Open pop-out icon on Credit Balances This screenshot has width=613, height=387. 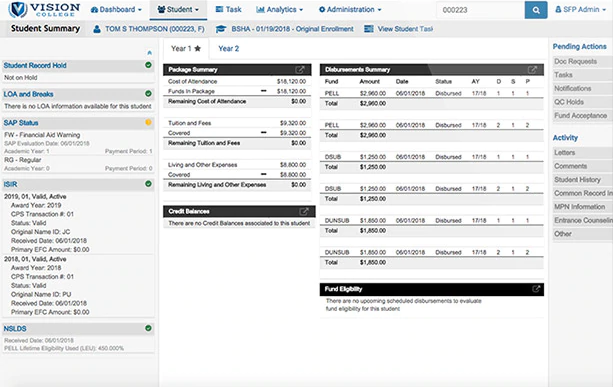(x=304, y=211)
